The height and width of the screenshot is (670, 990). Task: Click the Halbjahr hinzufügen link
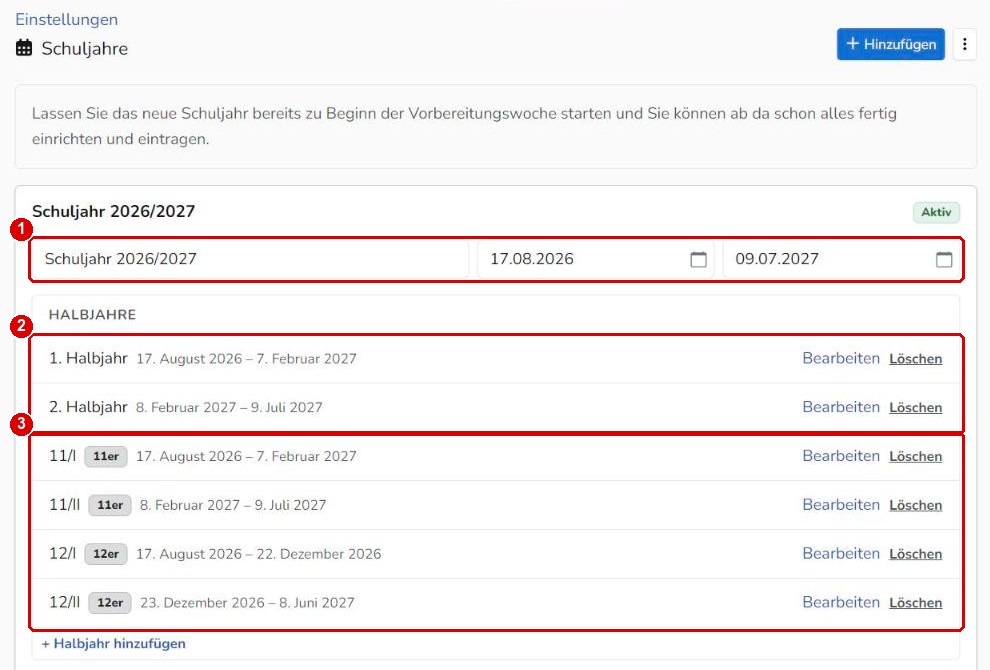[x=114, y=643]
